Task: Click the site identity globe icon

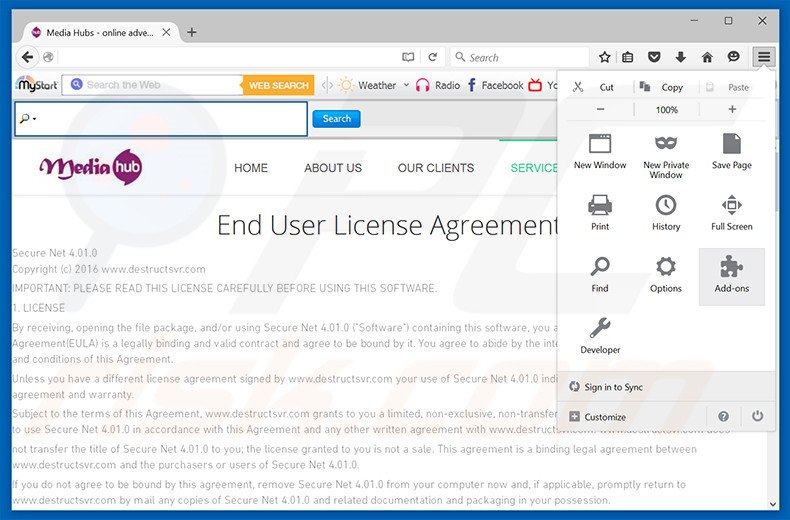Action: 48,57
